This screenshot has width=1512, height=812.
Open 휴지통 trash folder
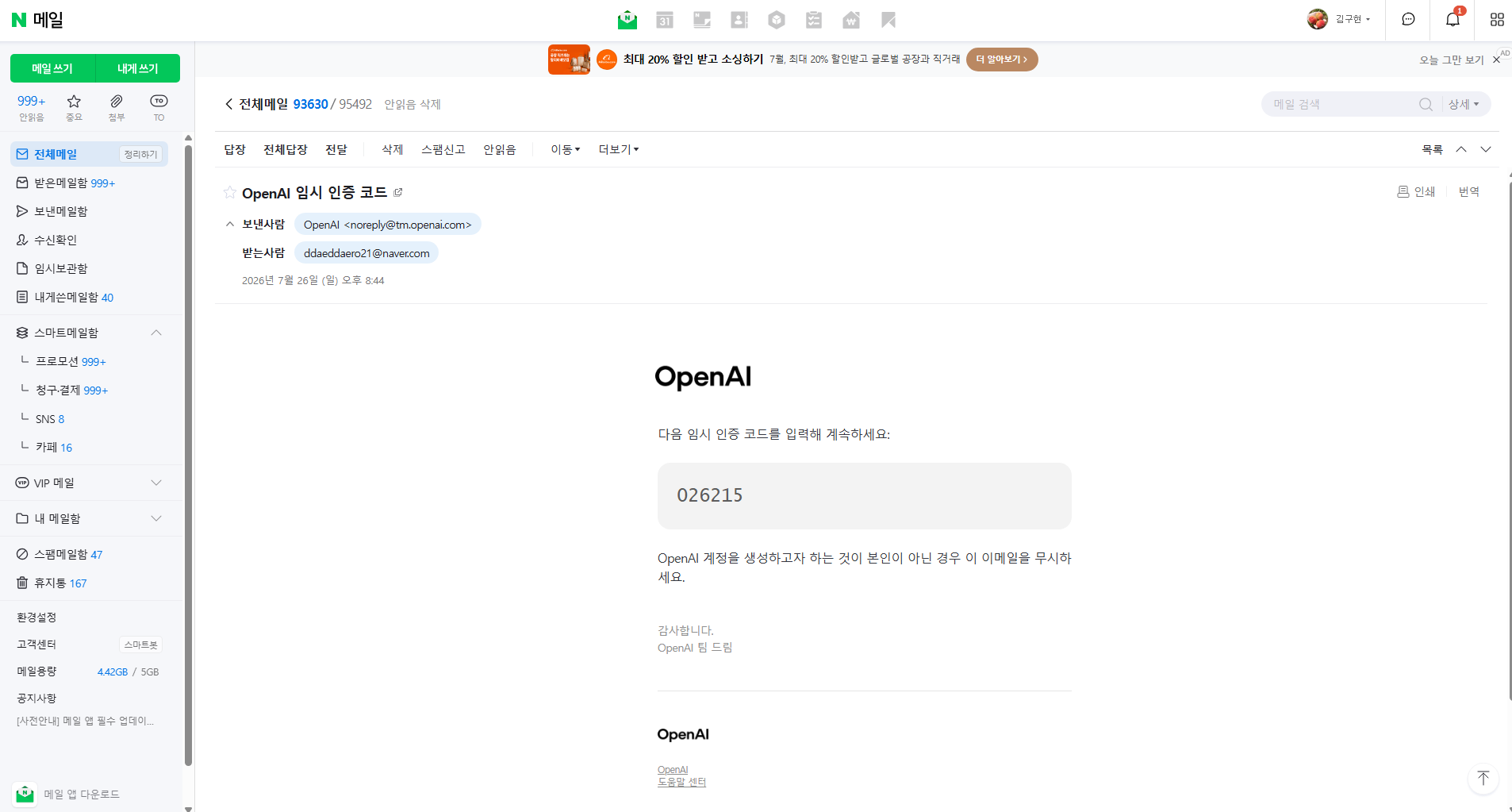pos(52,583)
